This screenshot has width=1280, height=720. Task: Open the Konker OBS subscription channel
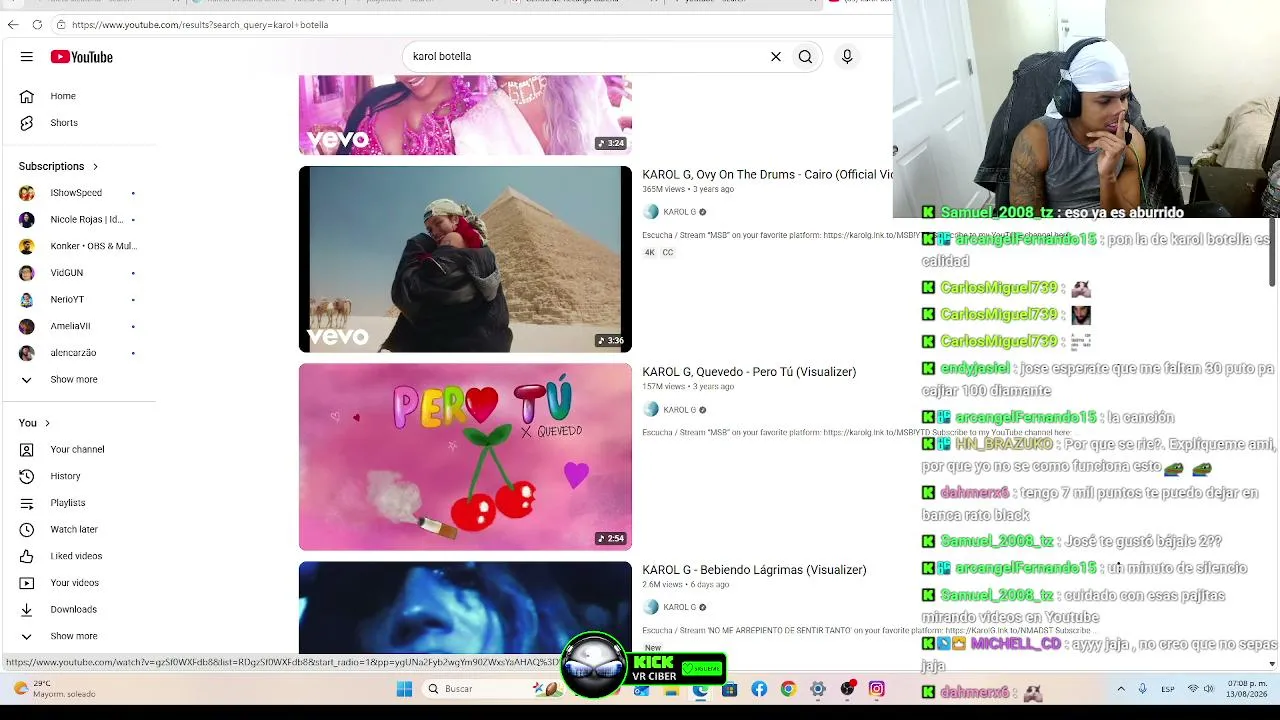point(78,246)
